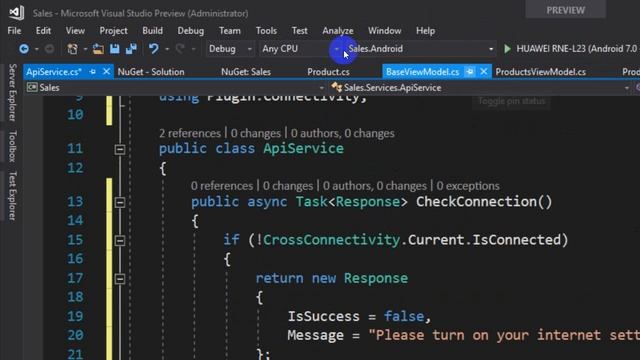This screenshot has width=640, height=360.
Task: Open the Edit menu
Action: click(x=43, y=31)
